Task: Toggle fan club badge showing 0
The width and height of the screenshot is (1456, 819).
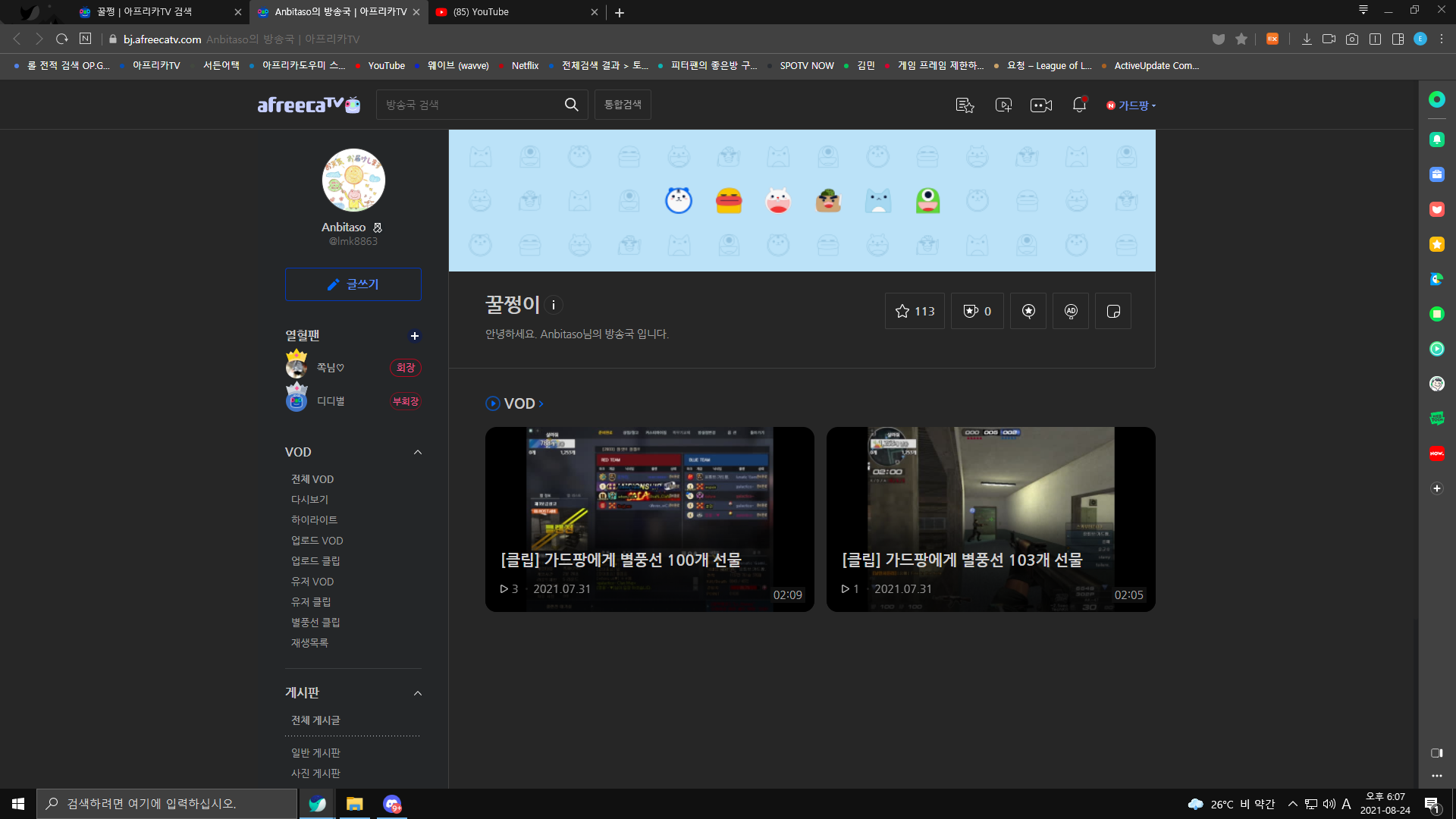Action: tap(977, 311)
